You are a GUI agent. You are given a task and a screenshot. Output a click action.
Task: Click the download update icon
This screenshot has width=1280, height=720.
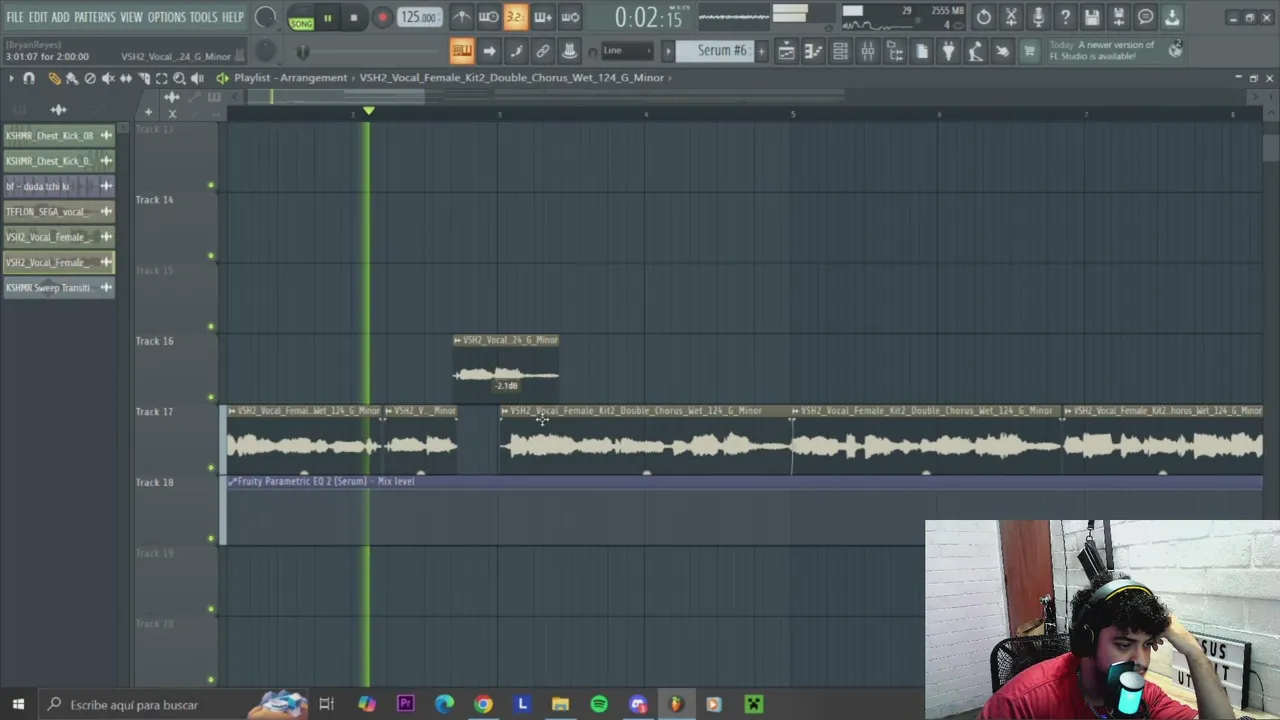[1172, 17]
